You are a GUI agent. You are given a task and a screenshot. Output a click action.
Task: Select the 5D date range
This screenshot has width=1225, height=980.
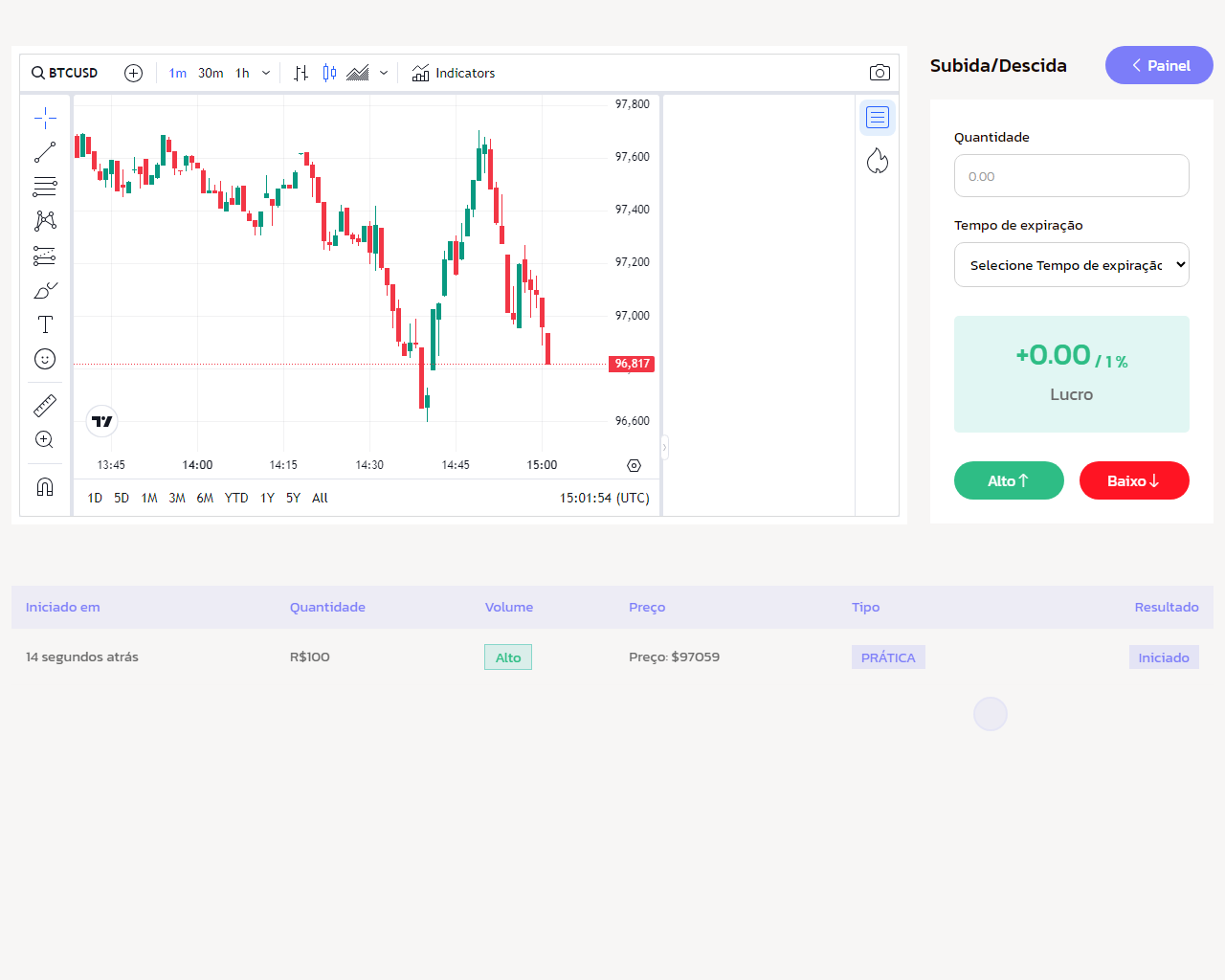coord(122,498)
